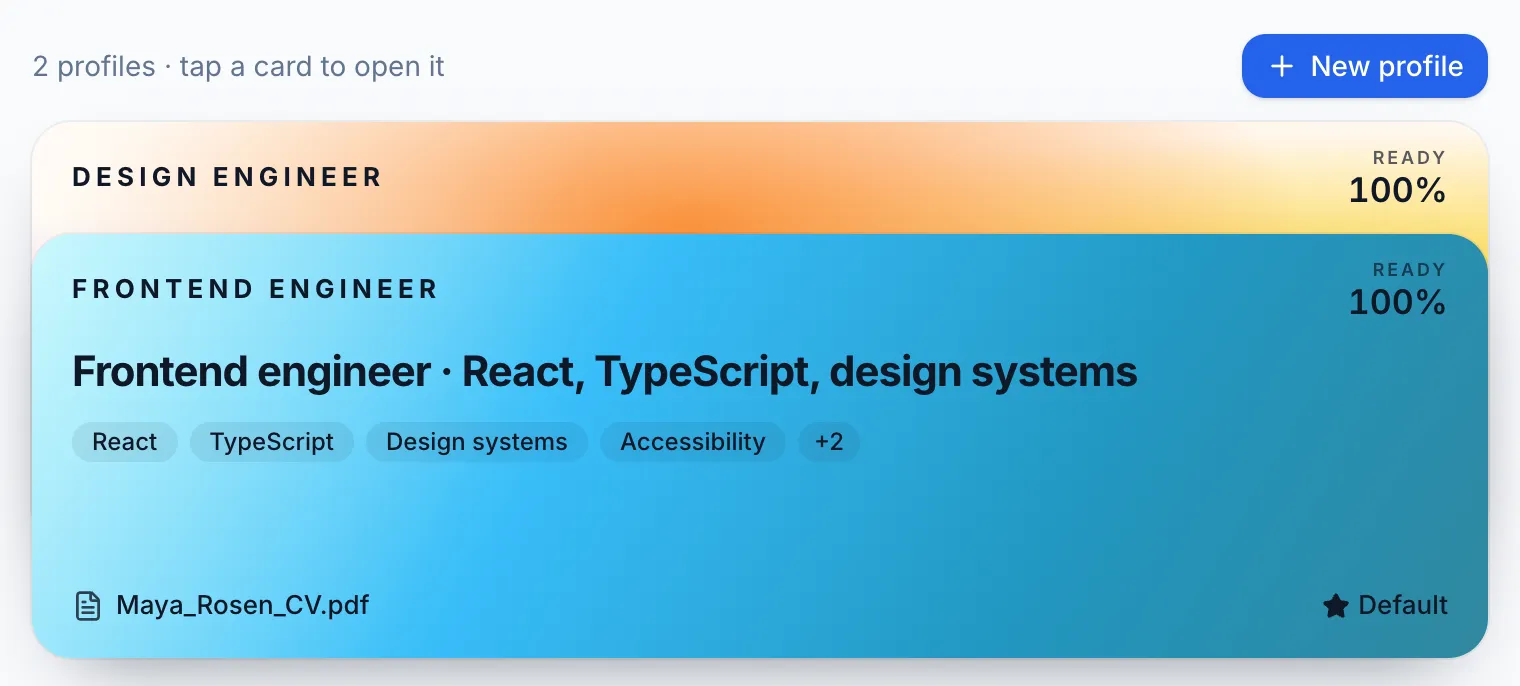The width and height of the screenshot is (1520, 686).
Task: Click the FRONTEND ENGINEER card label
Action: tap(255, 289)
